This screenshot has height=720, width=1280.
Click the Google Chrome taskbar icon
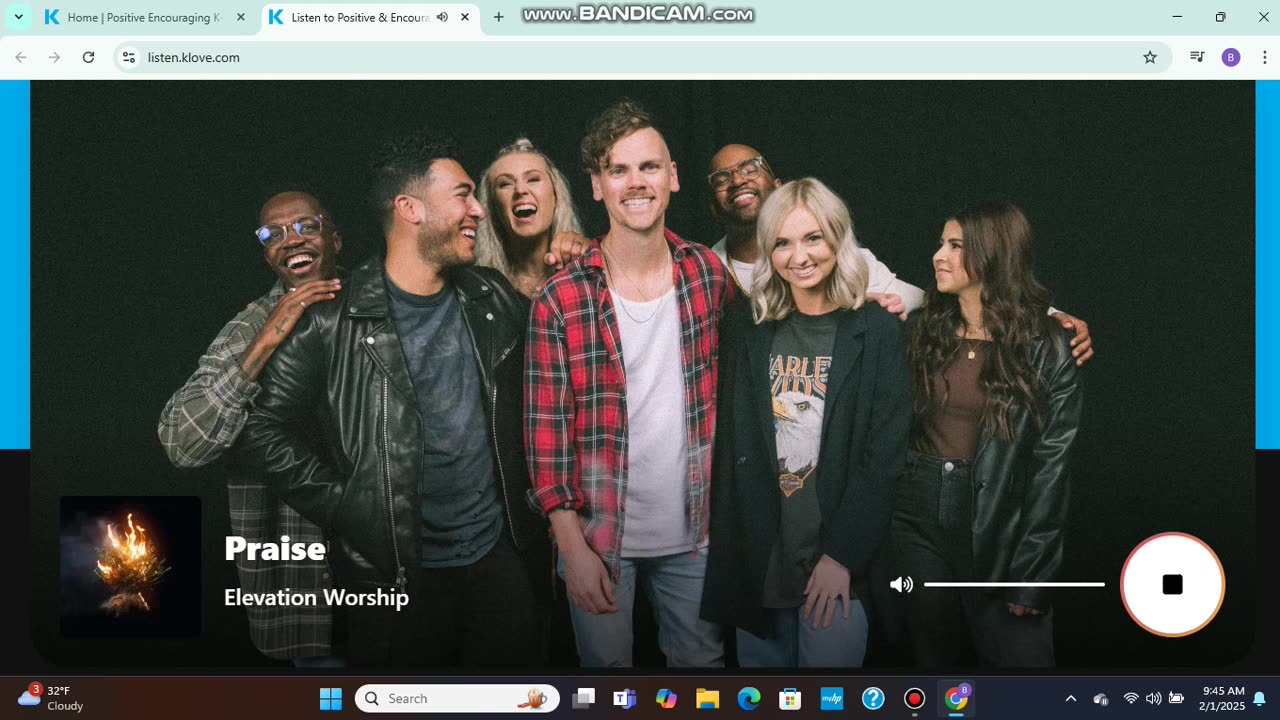point(957,698)
